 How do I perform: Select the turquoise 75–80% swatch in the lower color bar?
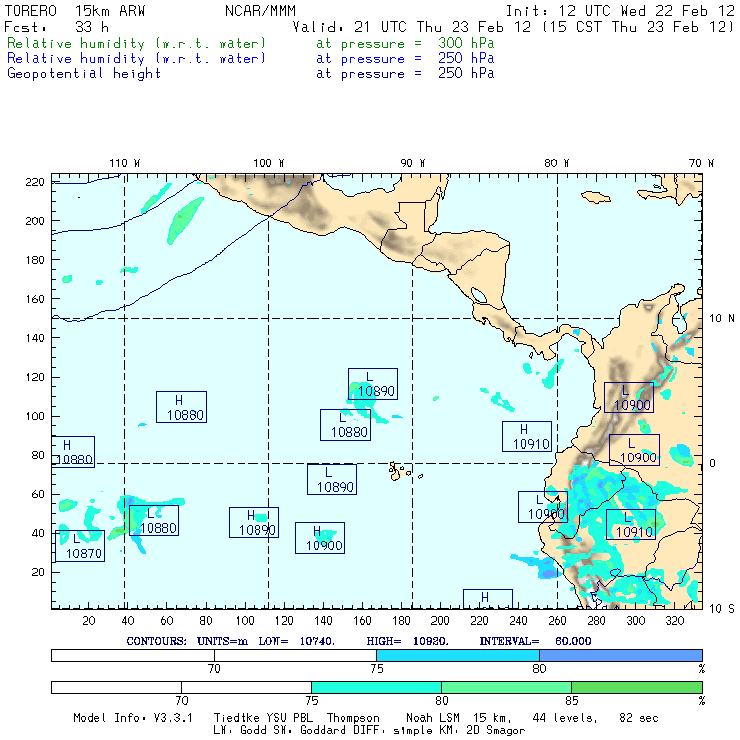tap(376, 687)
